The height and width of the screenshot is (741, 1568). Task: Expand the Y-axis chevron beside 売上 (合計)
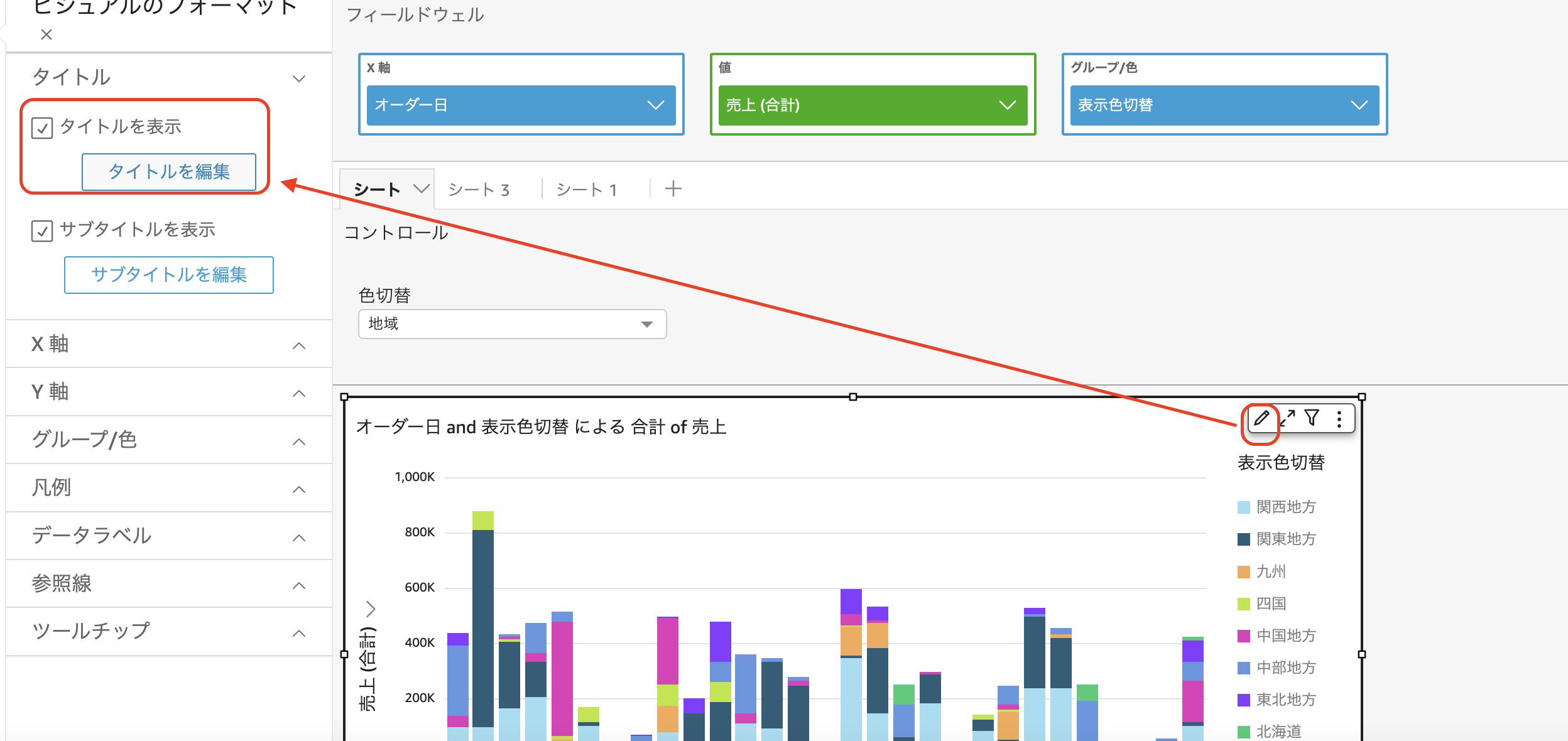370,607
